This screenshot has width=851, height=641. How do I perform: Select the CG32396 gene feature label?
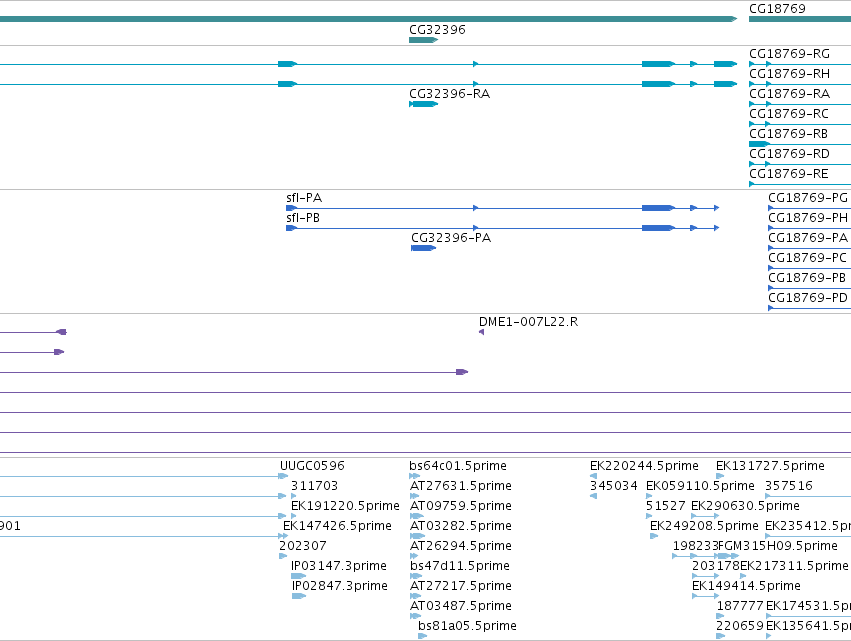click(437, 30)
